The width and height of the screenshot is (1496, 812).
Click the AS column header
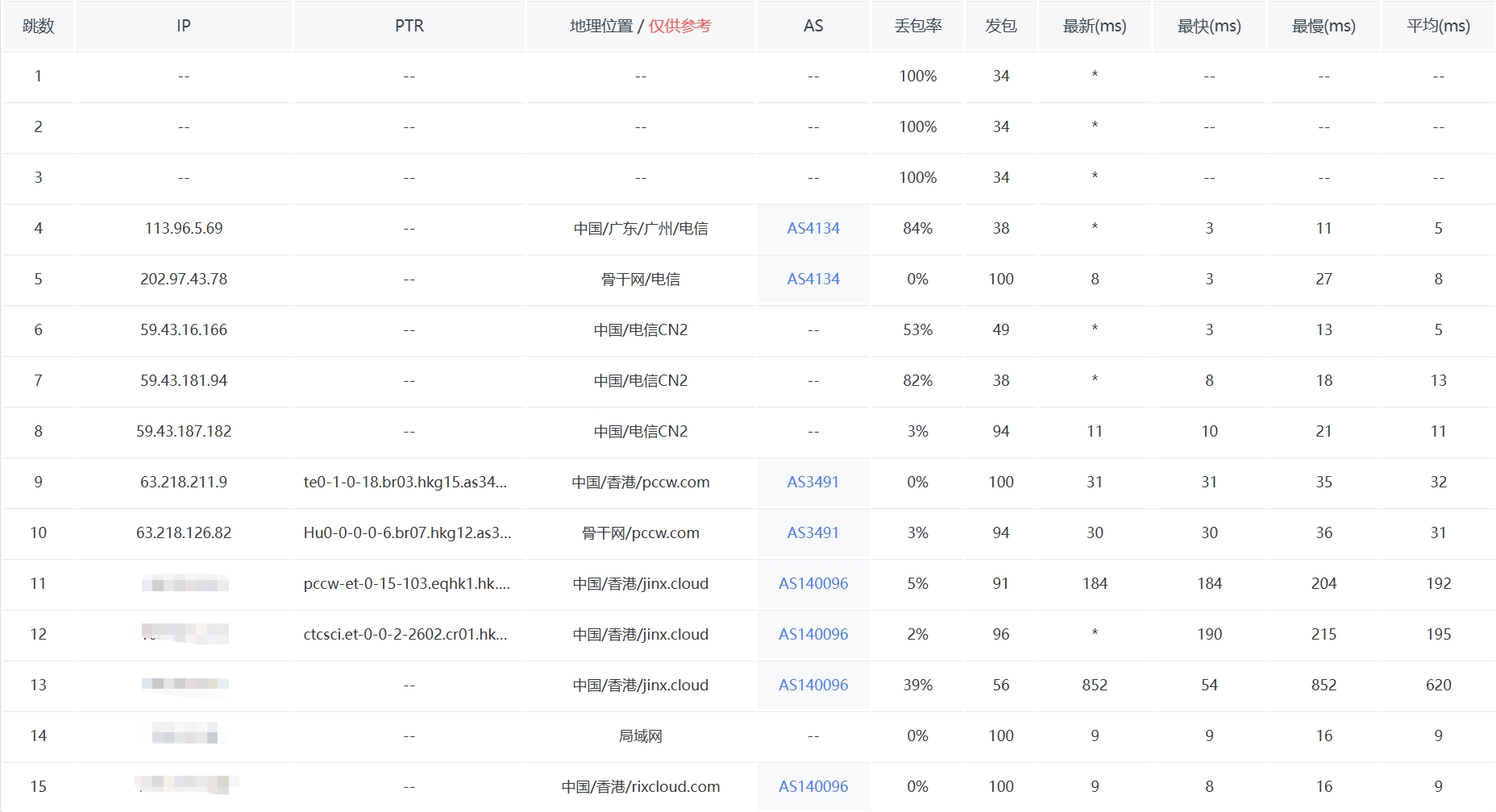tap(813, 26)
